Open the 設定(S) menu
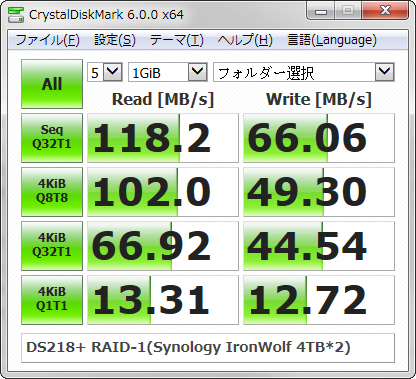 click(x=115, y=40)
